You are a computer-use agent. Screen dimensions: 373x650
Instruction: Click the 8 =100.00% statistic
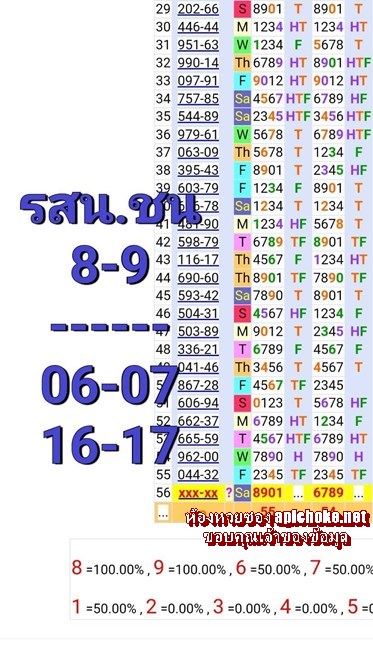click(x=108, y=568)
